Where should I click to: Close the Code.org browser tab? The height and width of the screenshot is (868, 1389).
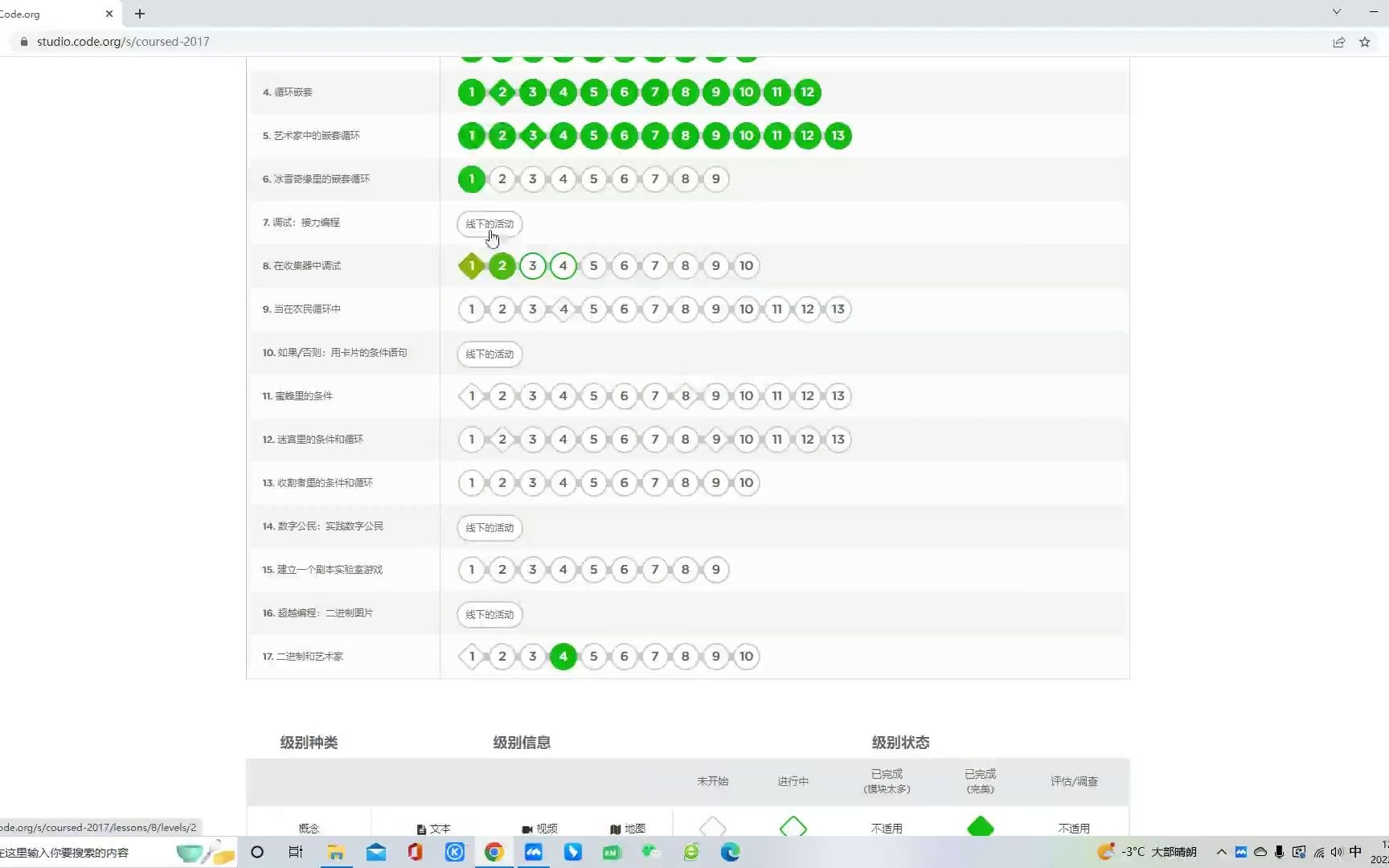click(x=109, y=14)
